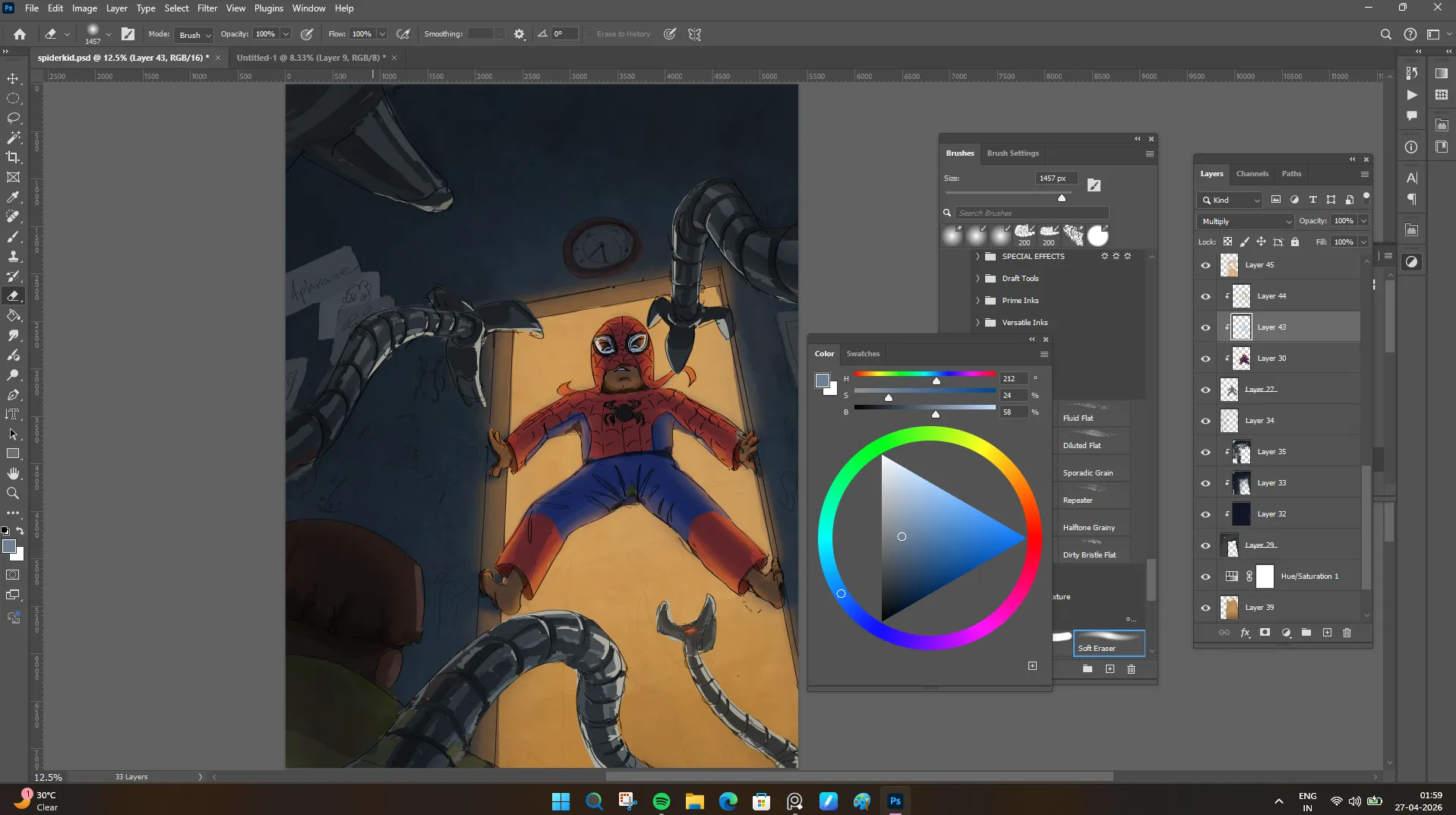1456x815 pixels.
Task: Toggle visibility of Layer 32
Action: 1205,514
